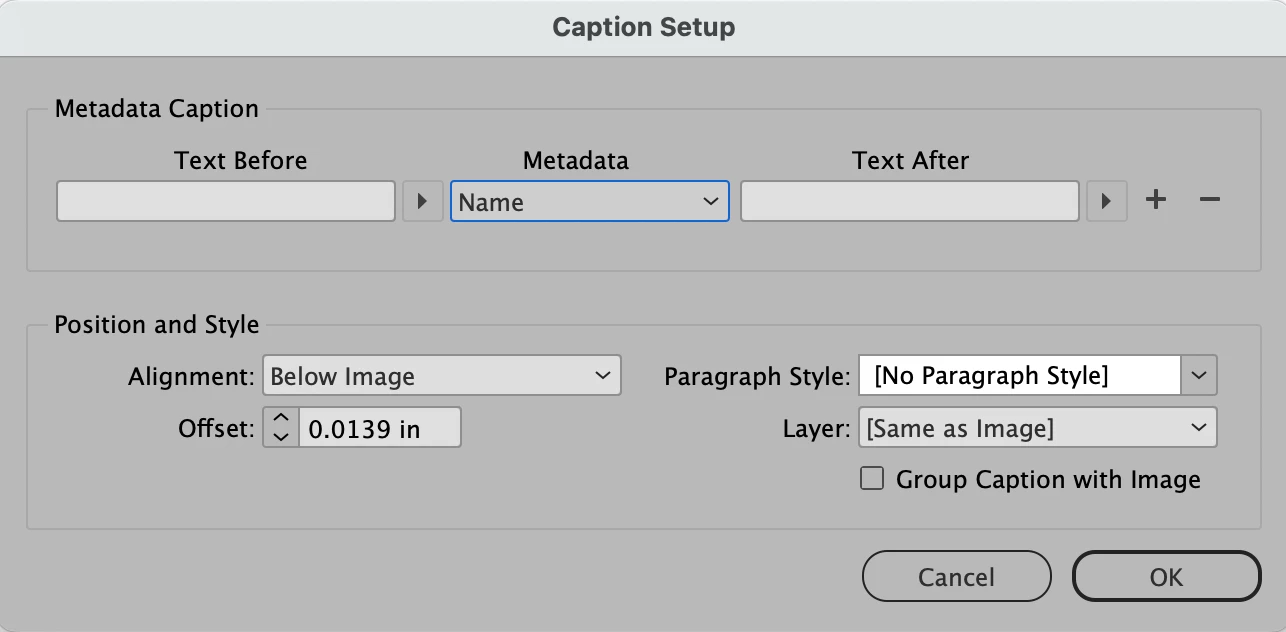
Task: Click the Offset label text
Action: tap(216, 428)
